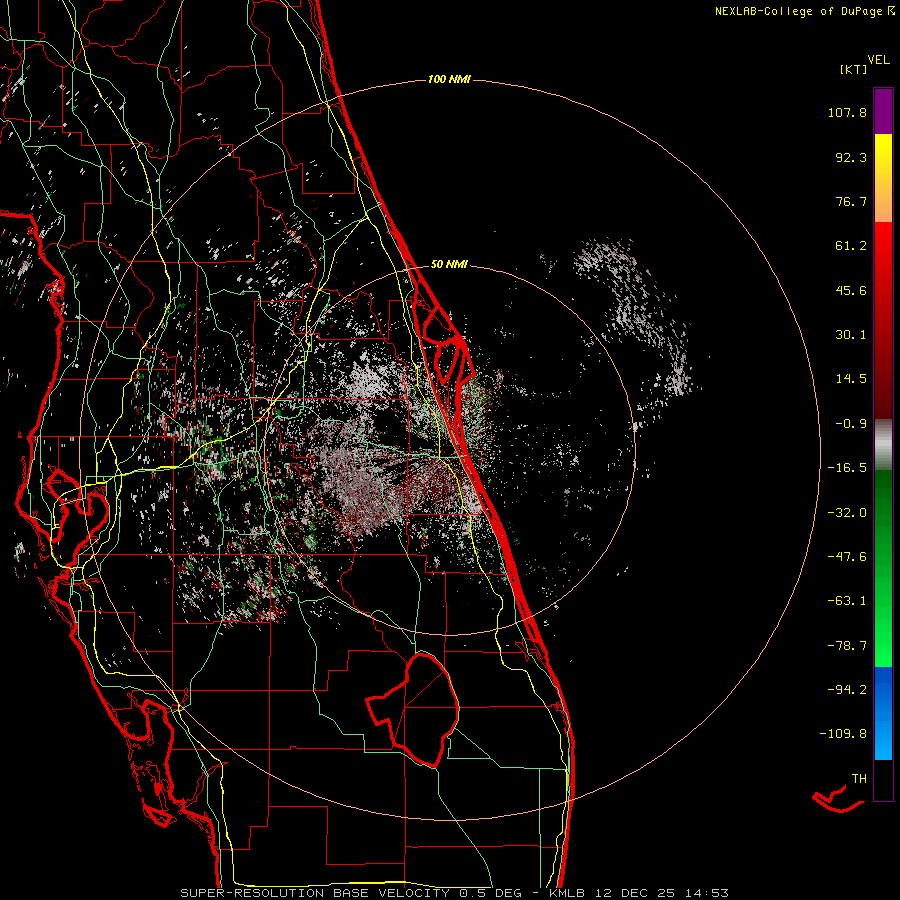This screenshot has height=900, width=900.
Task: Select the -78.7 scale value
Action: pos(847,646)
